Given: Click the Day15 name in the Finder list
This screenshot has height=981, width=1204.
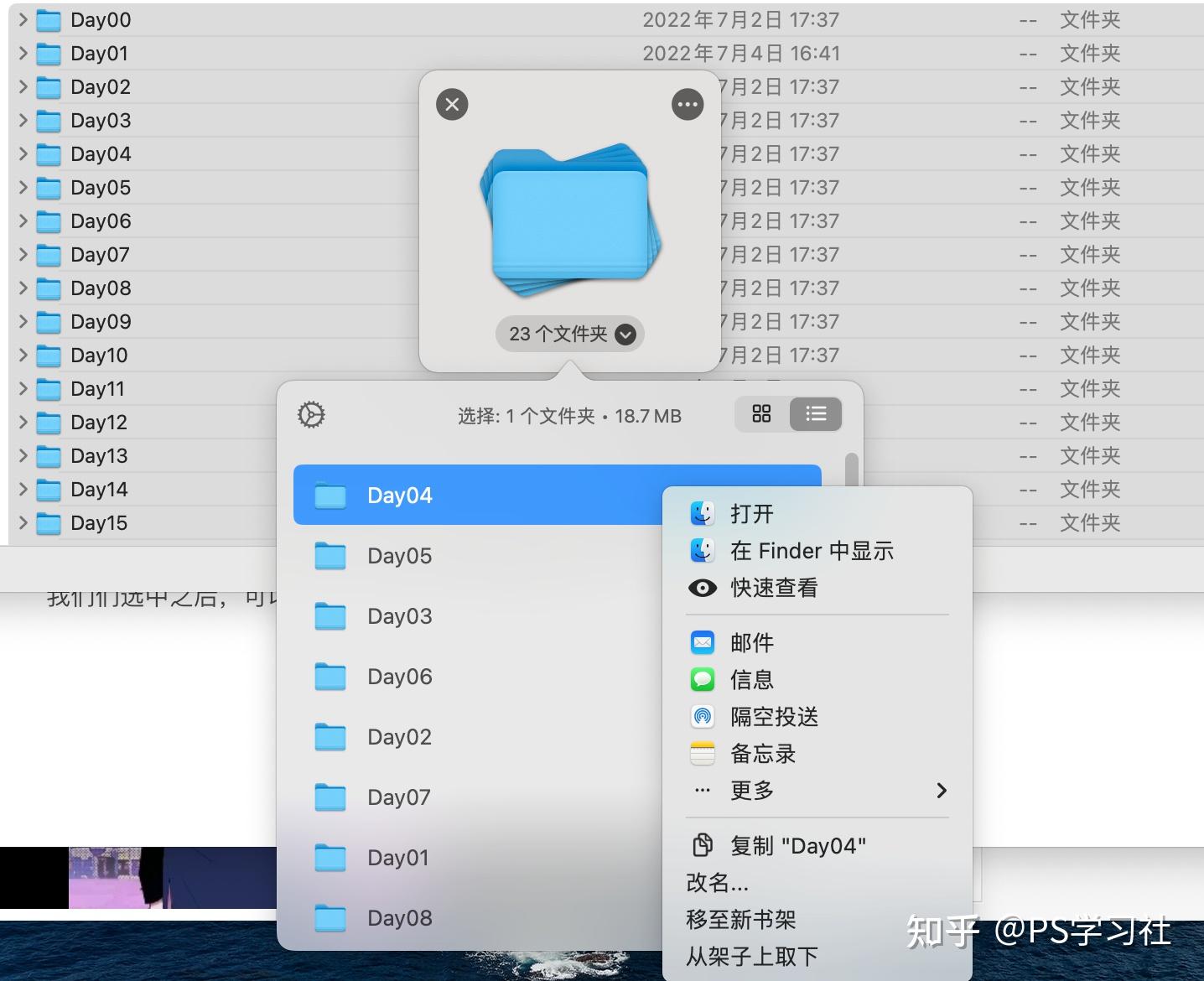Looking at the screenshot, I should coord(99,523).
